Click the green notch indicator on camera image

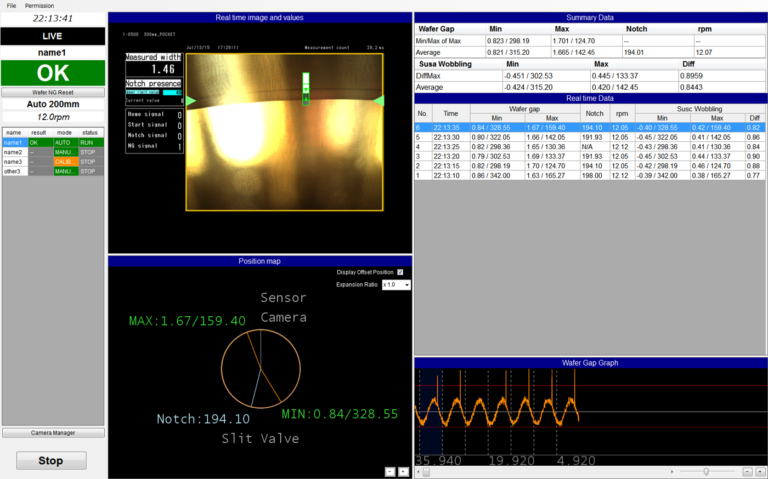coord(307,87)
